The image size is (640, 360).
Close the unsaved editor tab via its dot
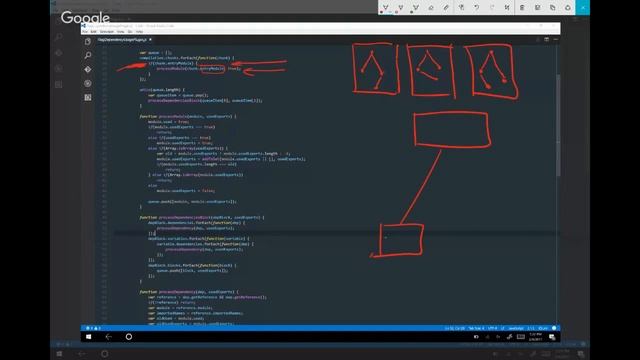[x=150, y=40]
